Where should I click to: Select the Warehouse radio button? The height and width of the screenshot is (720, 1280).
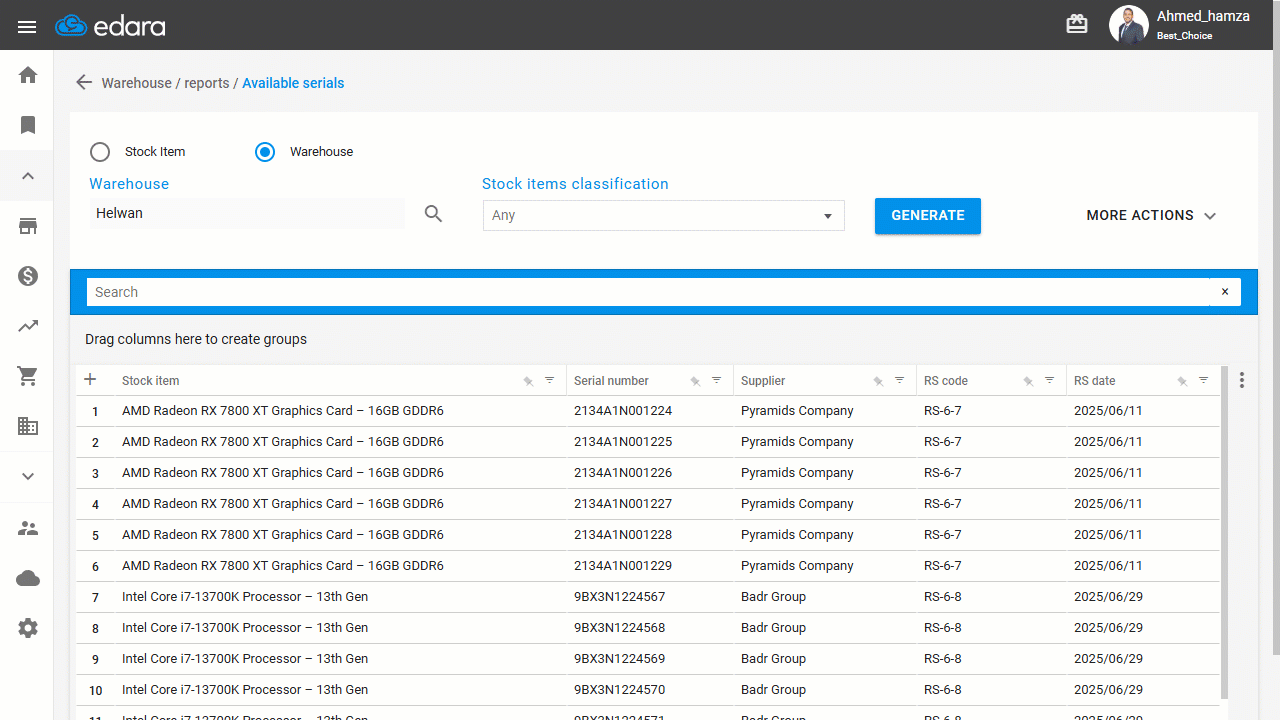click(265, 152)
